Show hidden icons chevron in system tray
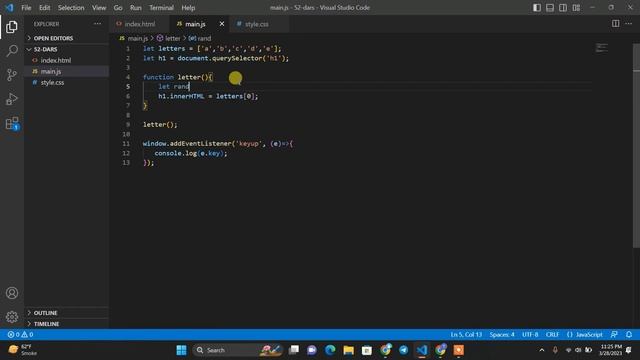Screen dimensions: 640x360 542,350
